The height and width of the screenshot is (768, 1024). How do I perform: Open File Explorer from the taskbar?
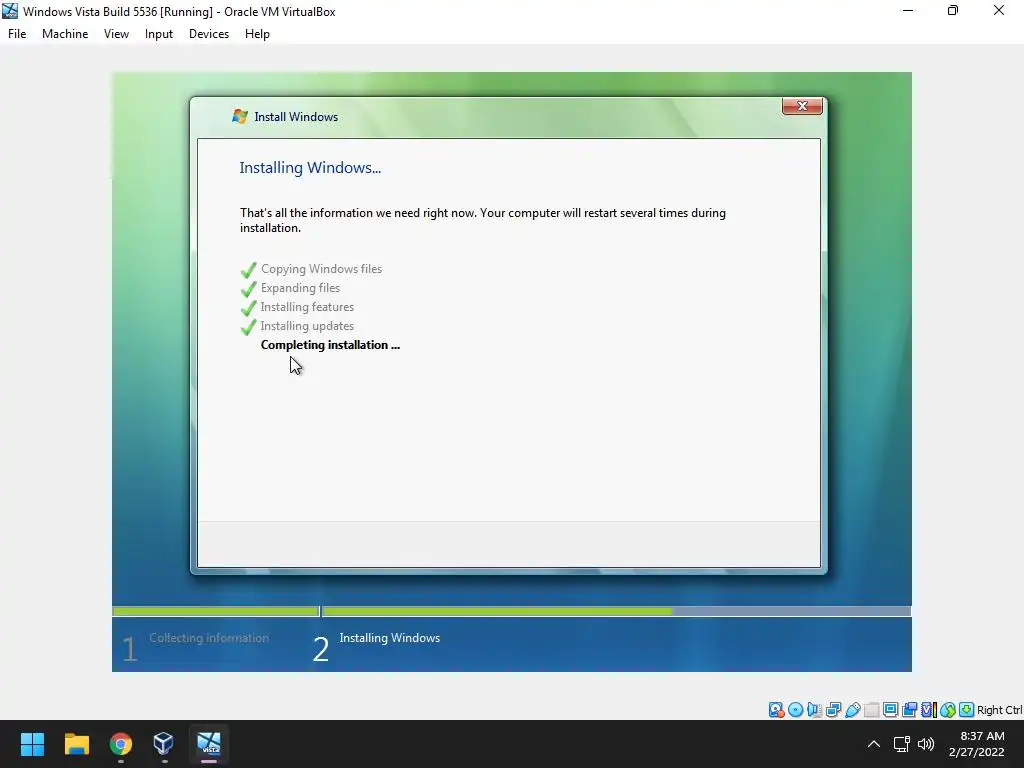pos(76,744)
